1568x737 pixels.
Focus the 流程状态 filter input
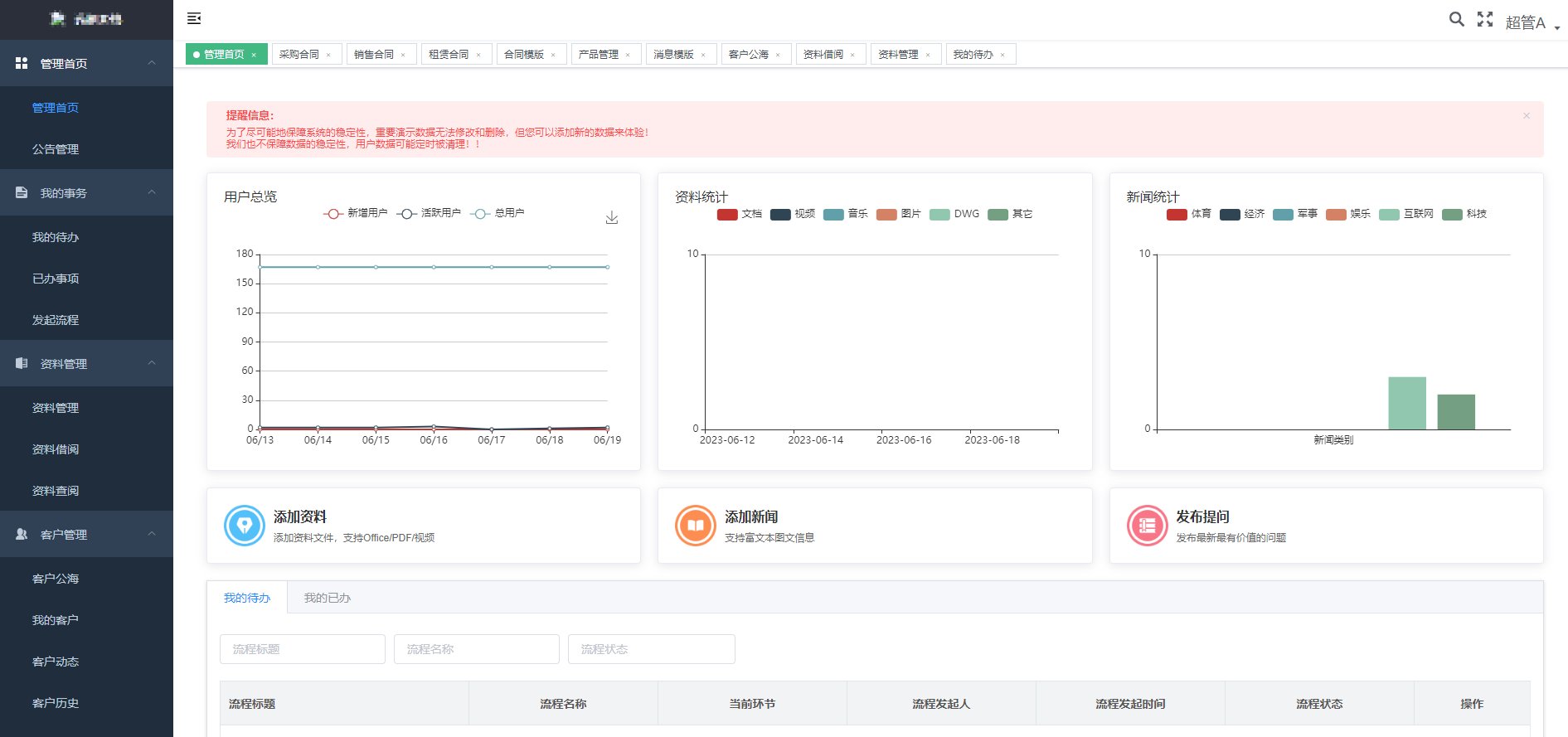coord(652,649)
